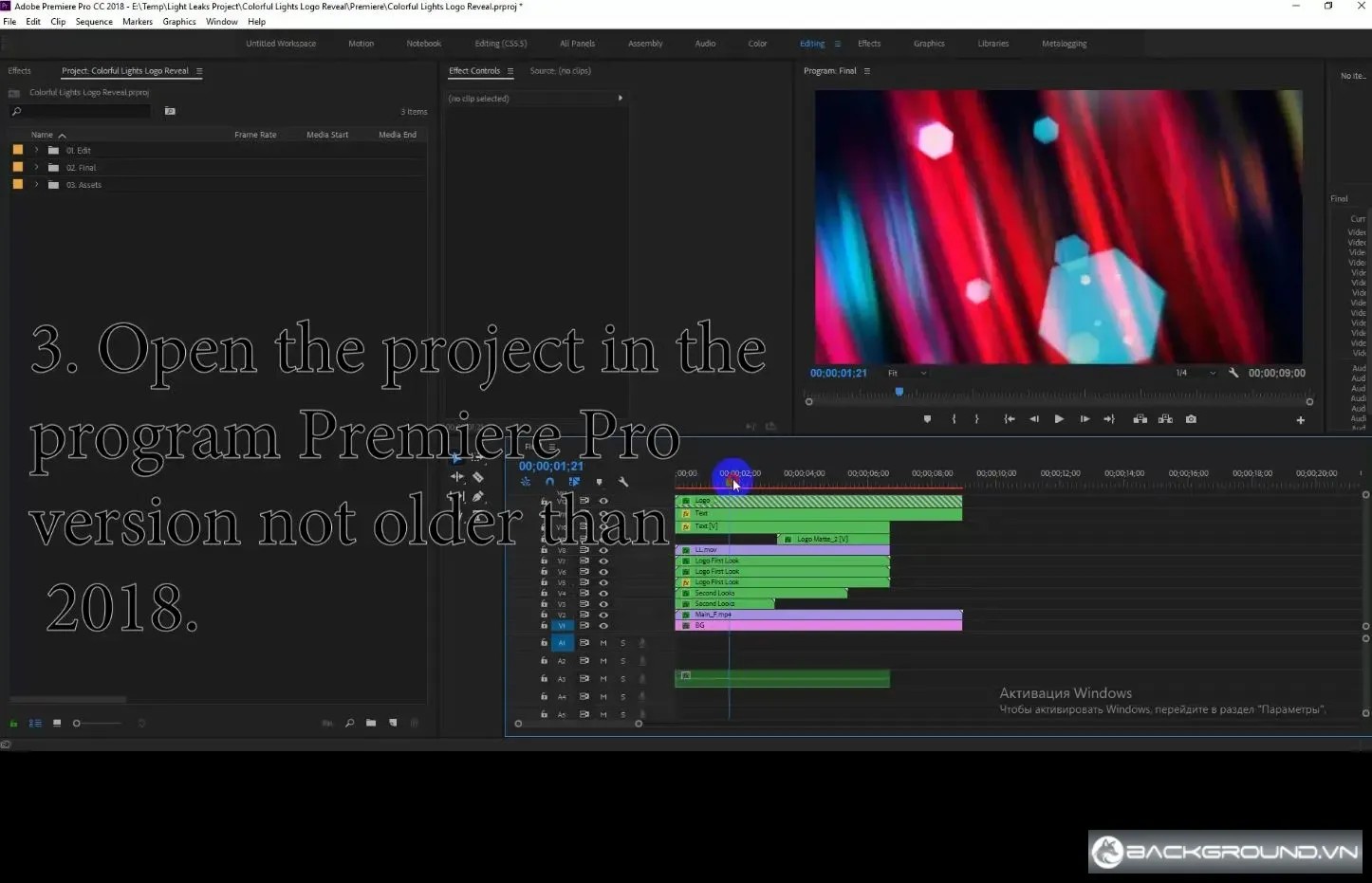Open the 1/4 playback resolution dropdown

pos(1196,373)
